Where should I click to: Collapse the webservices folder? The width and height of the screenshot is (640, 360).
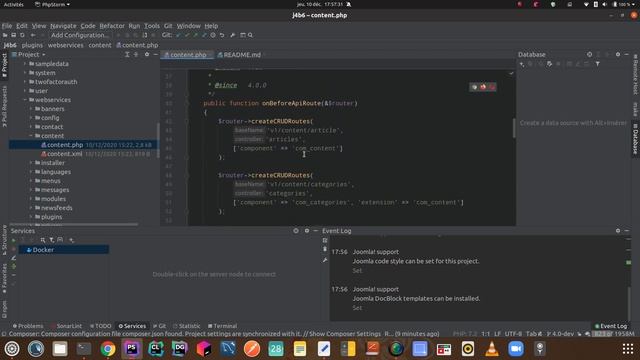[x=25, y=100]
